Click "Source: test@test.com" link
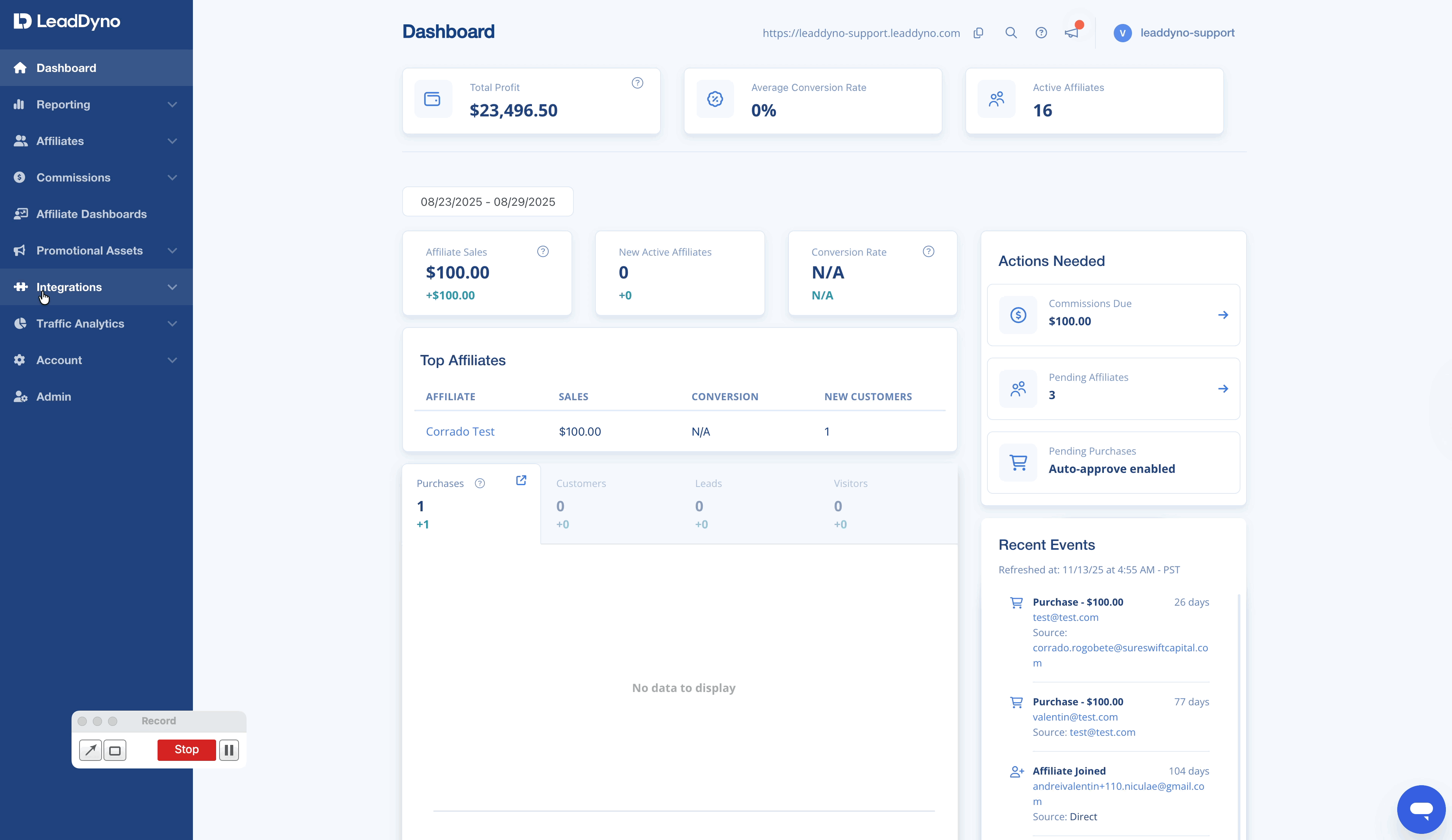 click(1084, 732)
